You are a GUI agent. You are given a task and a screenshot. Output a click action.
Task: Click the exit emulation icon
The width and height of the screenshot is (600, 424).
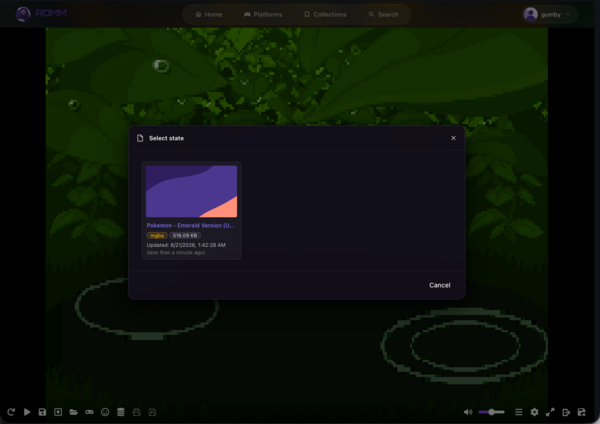click(x=566, y=412)
